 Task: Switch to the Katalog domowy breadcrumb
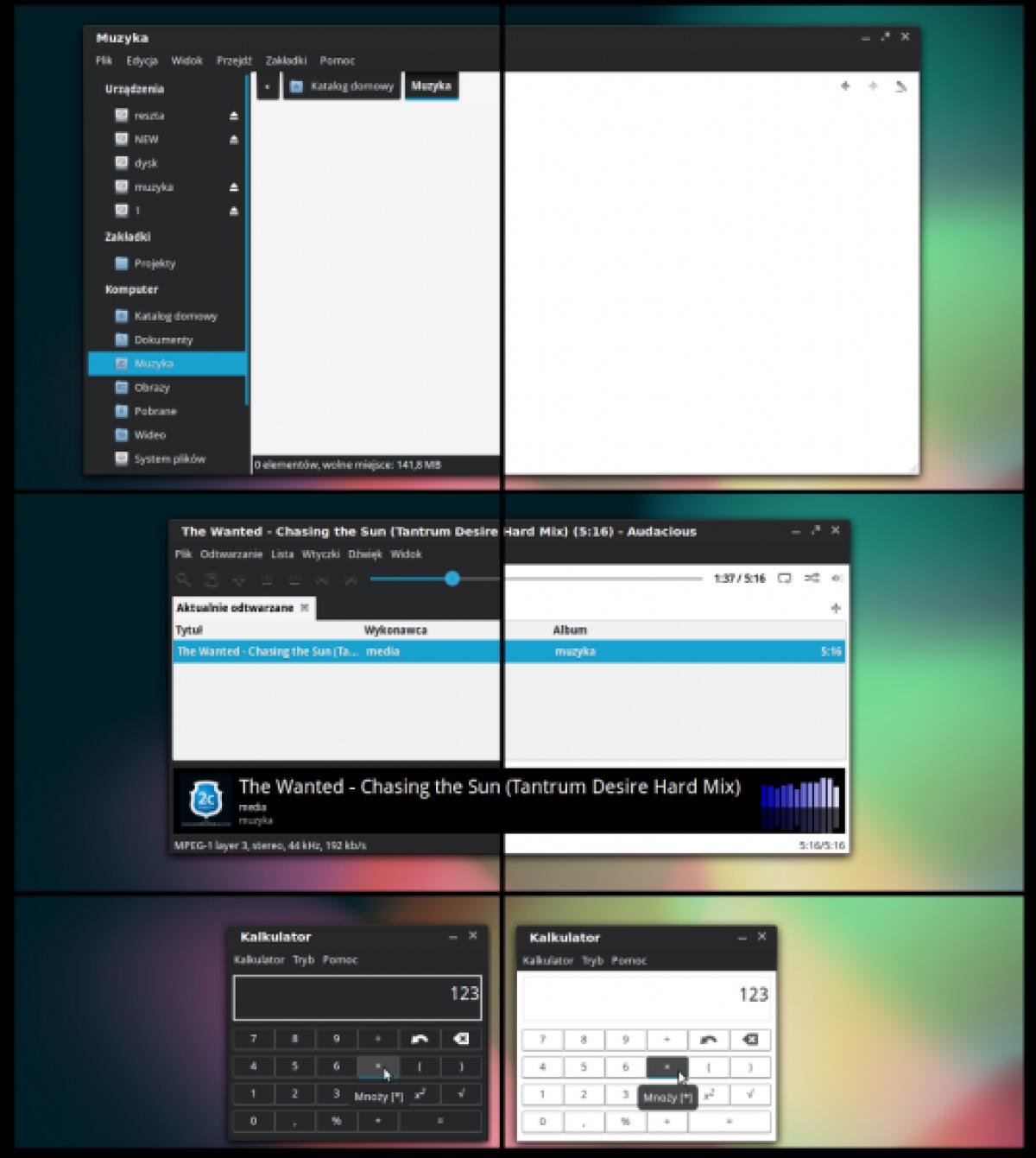point(342,86)
